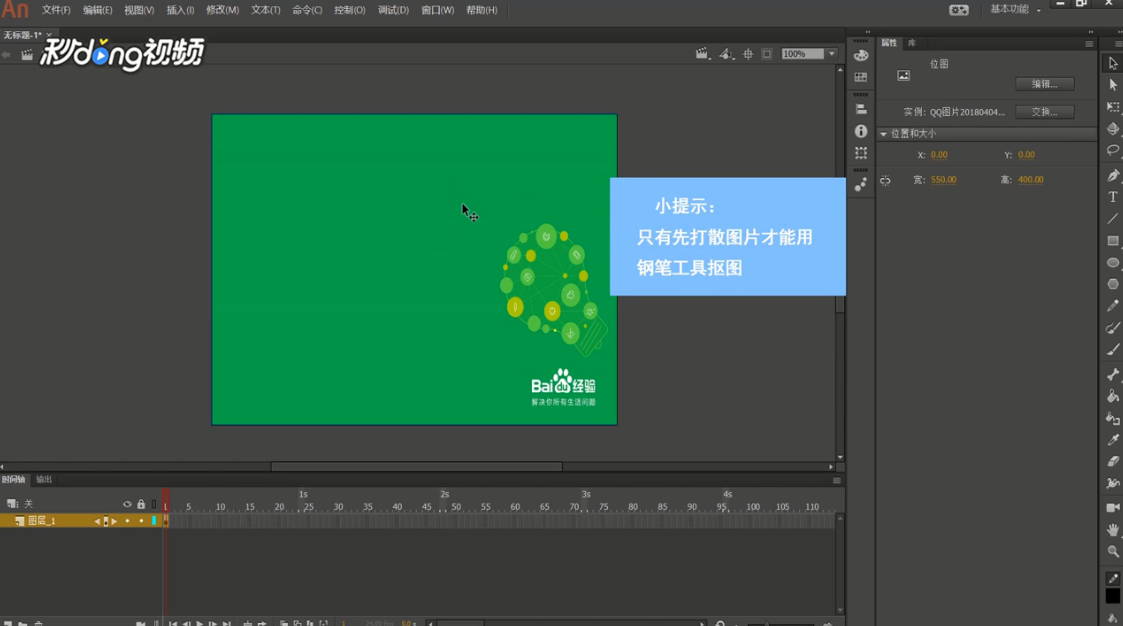Click the stroke color pencil swatch
This screenshot has width=1123, height=626.
[x=1112, y=579]
